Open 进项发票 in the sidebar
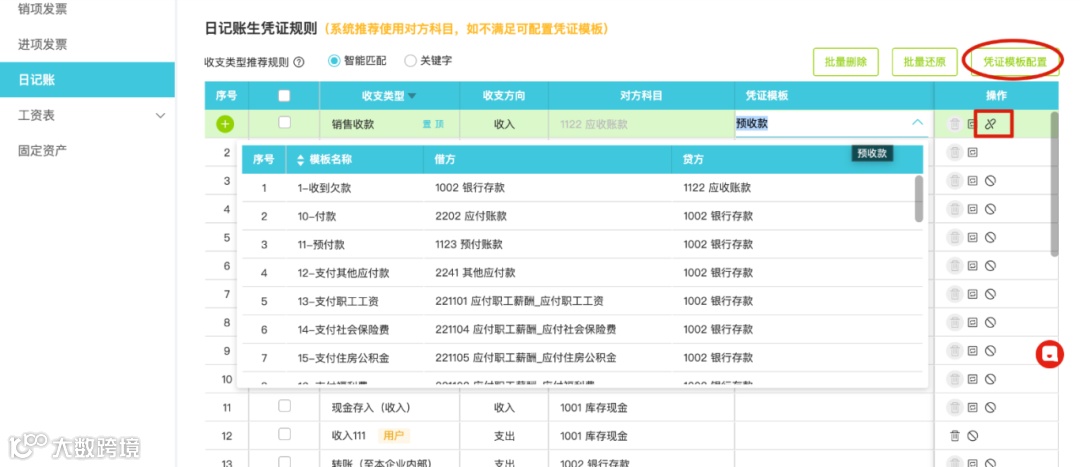 coord(43,45)
